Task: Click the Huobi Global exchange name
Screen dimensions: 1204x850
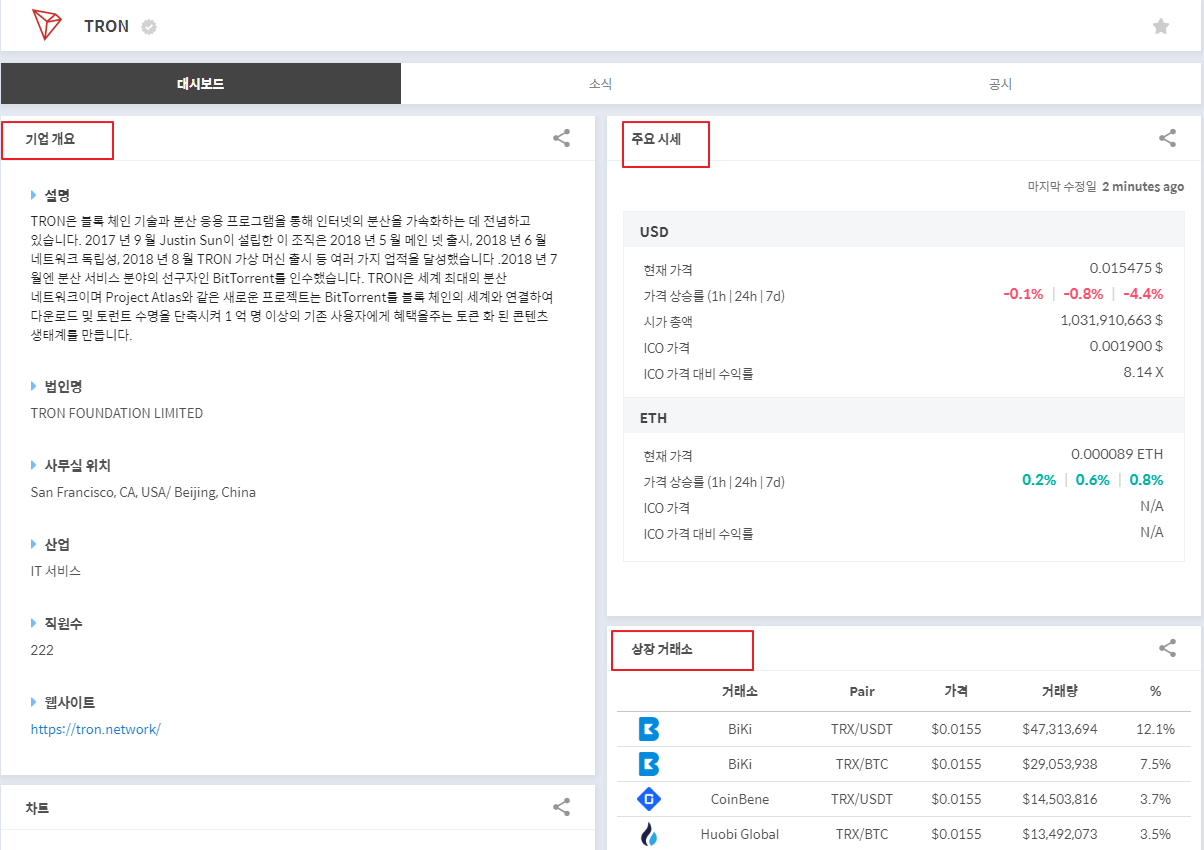Action: coord(740,834)
